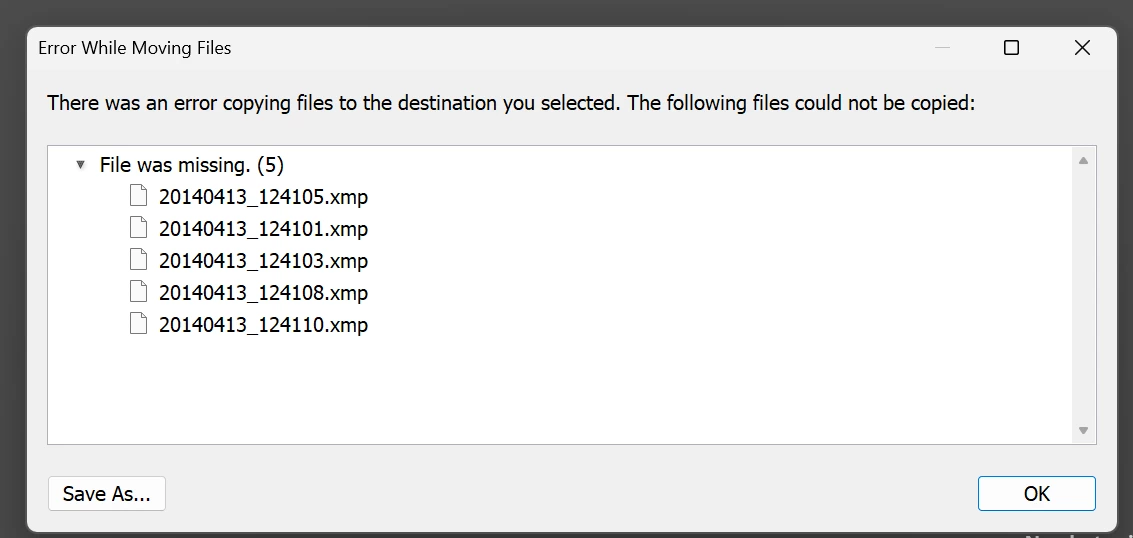This screenshot has width=1133, height=538.
Task: Click file icon beside 20140413_124101.xmp
Action: (139, 228)
